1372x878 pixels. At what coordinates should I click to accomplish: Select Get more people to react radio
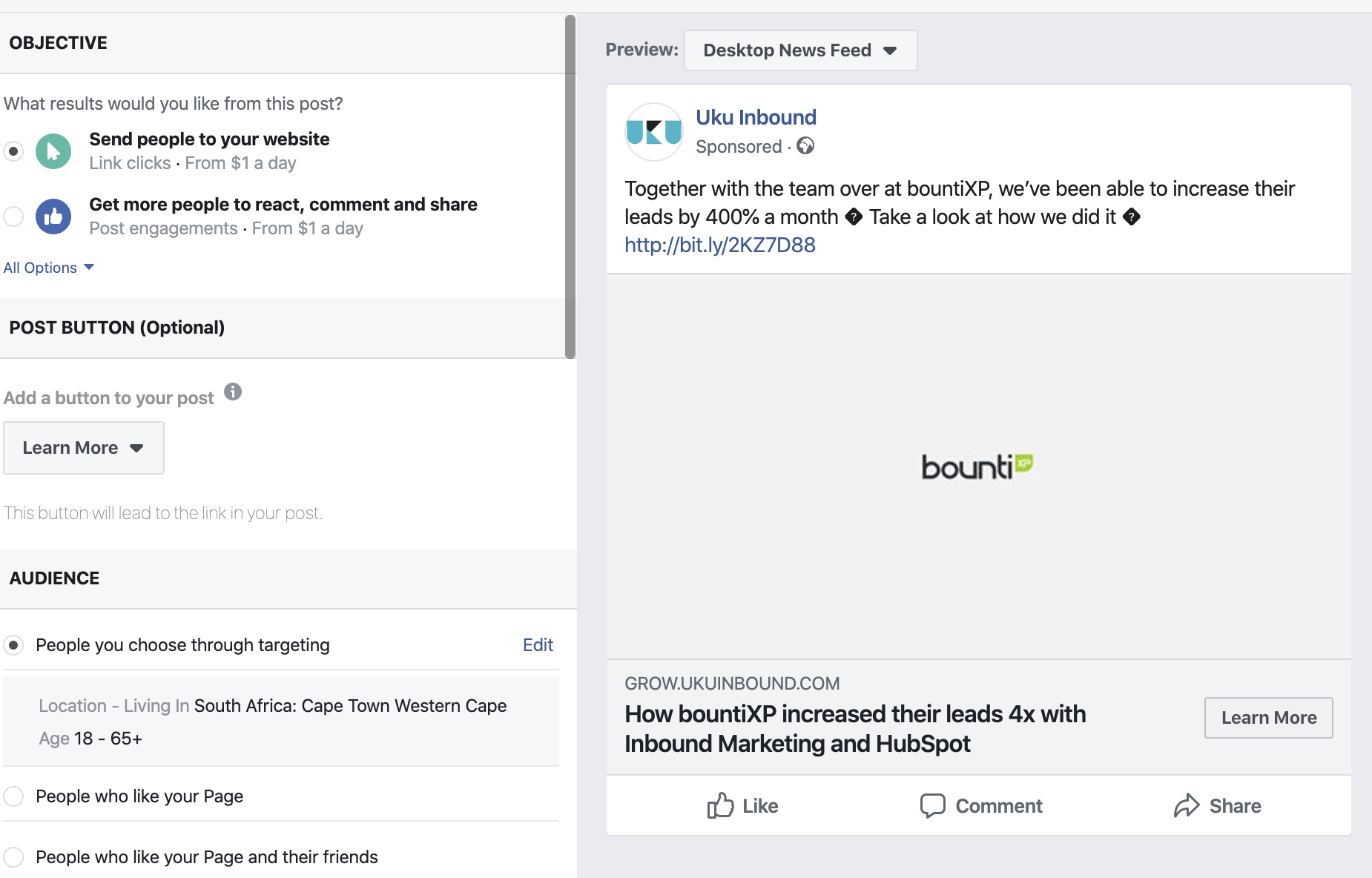click(x=13, y=217)
